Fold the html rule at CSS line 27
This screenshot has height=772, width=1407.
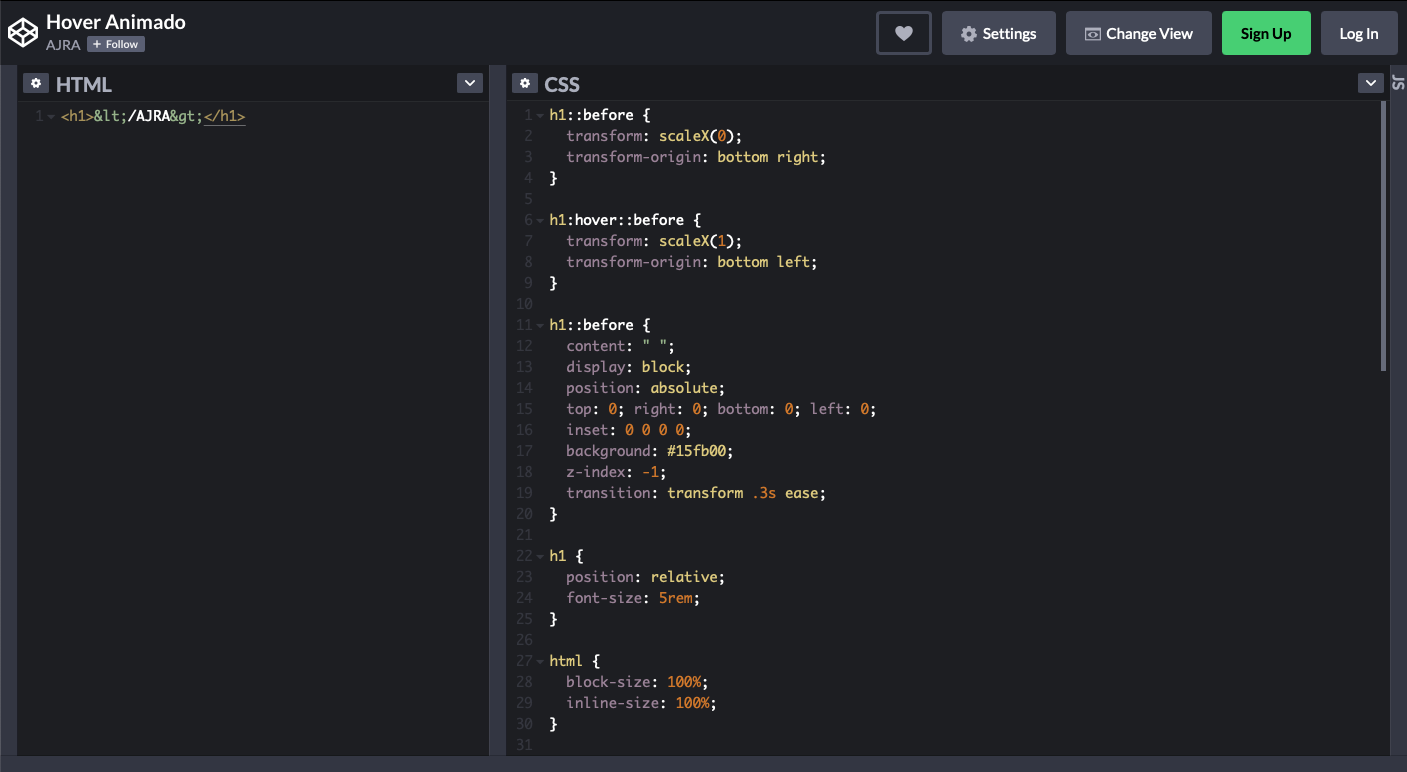coord(540,661)
